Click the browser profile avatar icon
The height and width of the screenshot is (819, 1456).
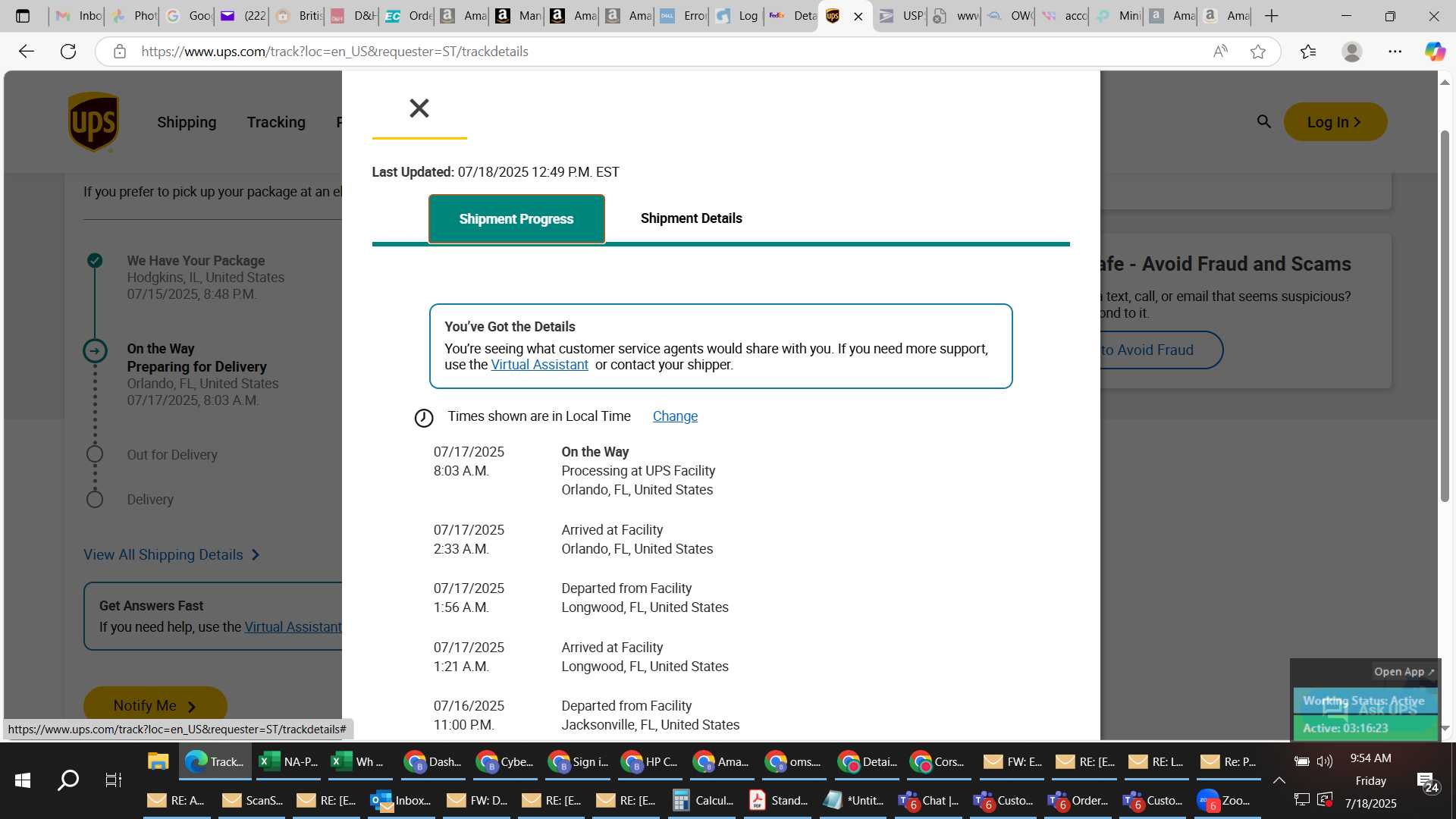1352,52
